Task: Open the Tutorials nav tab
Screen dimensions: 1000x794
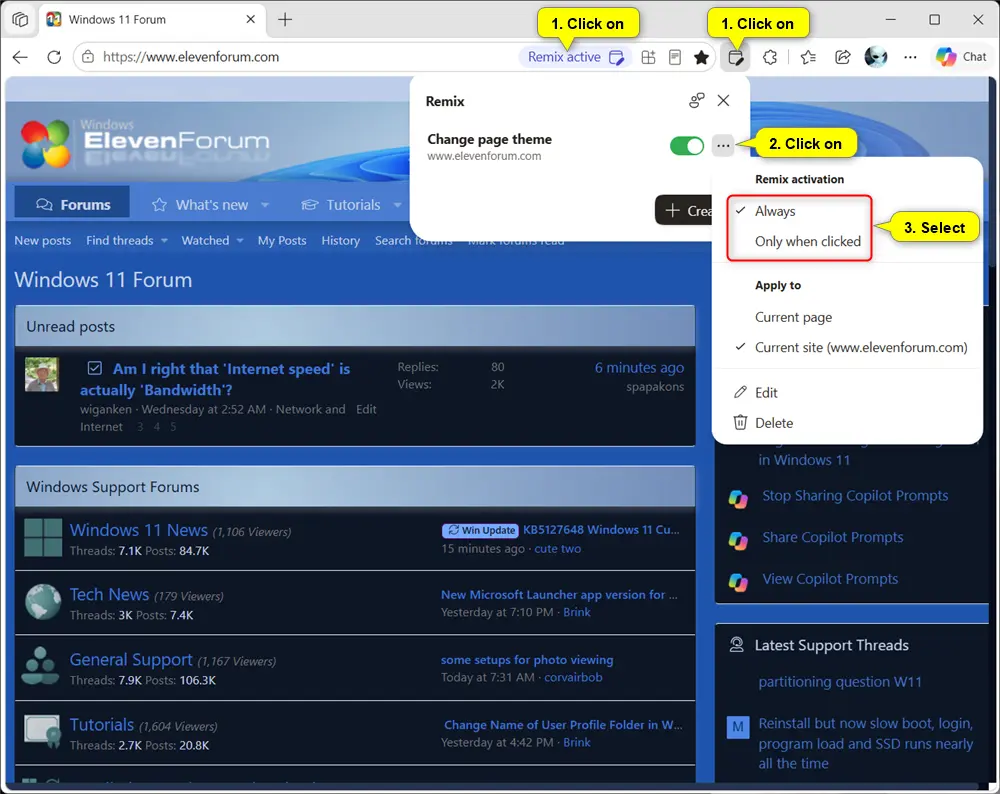Action: [x=353, y=205]
